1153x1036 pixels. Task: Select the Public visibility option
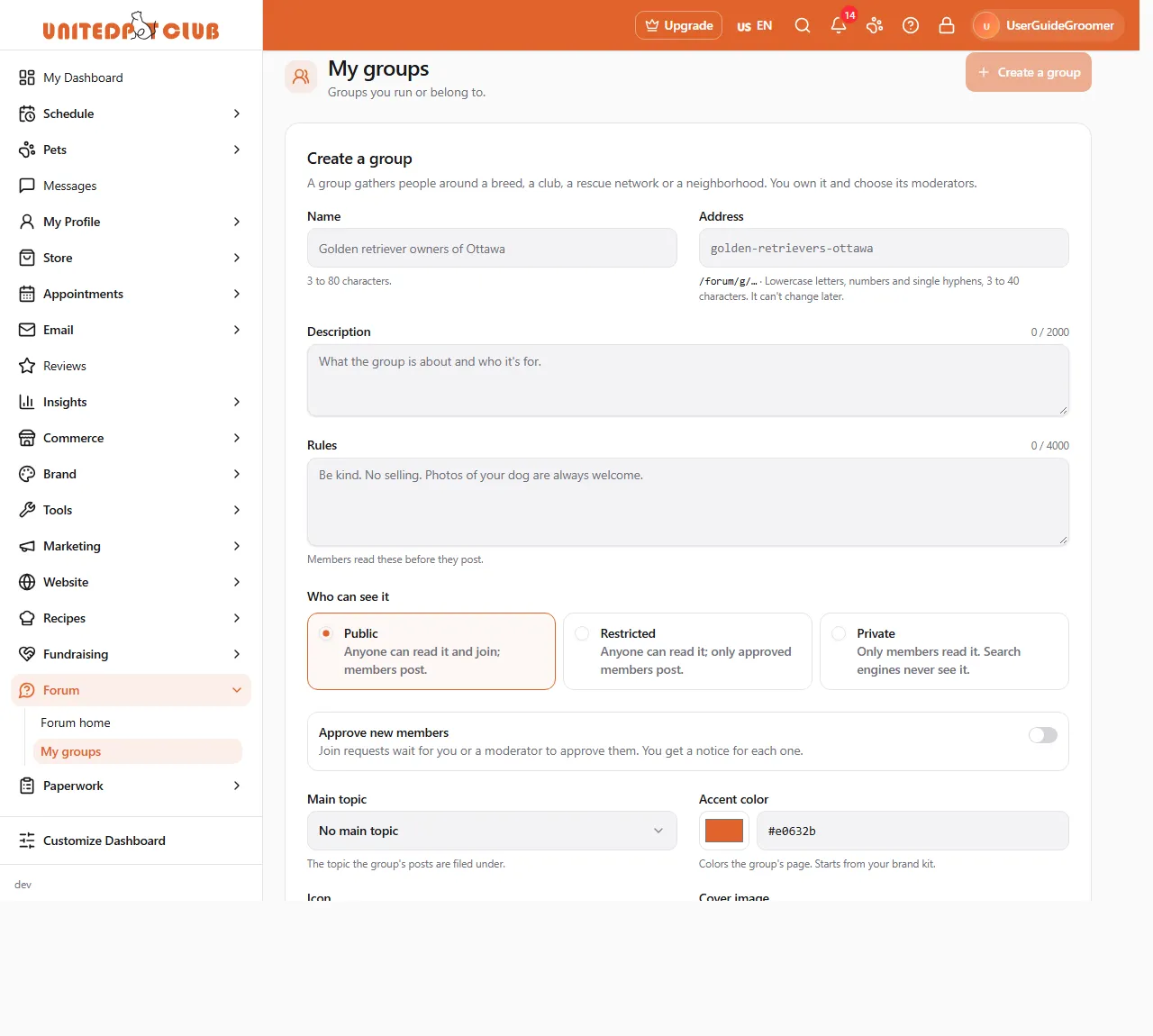pos(431,651)
